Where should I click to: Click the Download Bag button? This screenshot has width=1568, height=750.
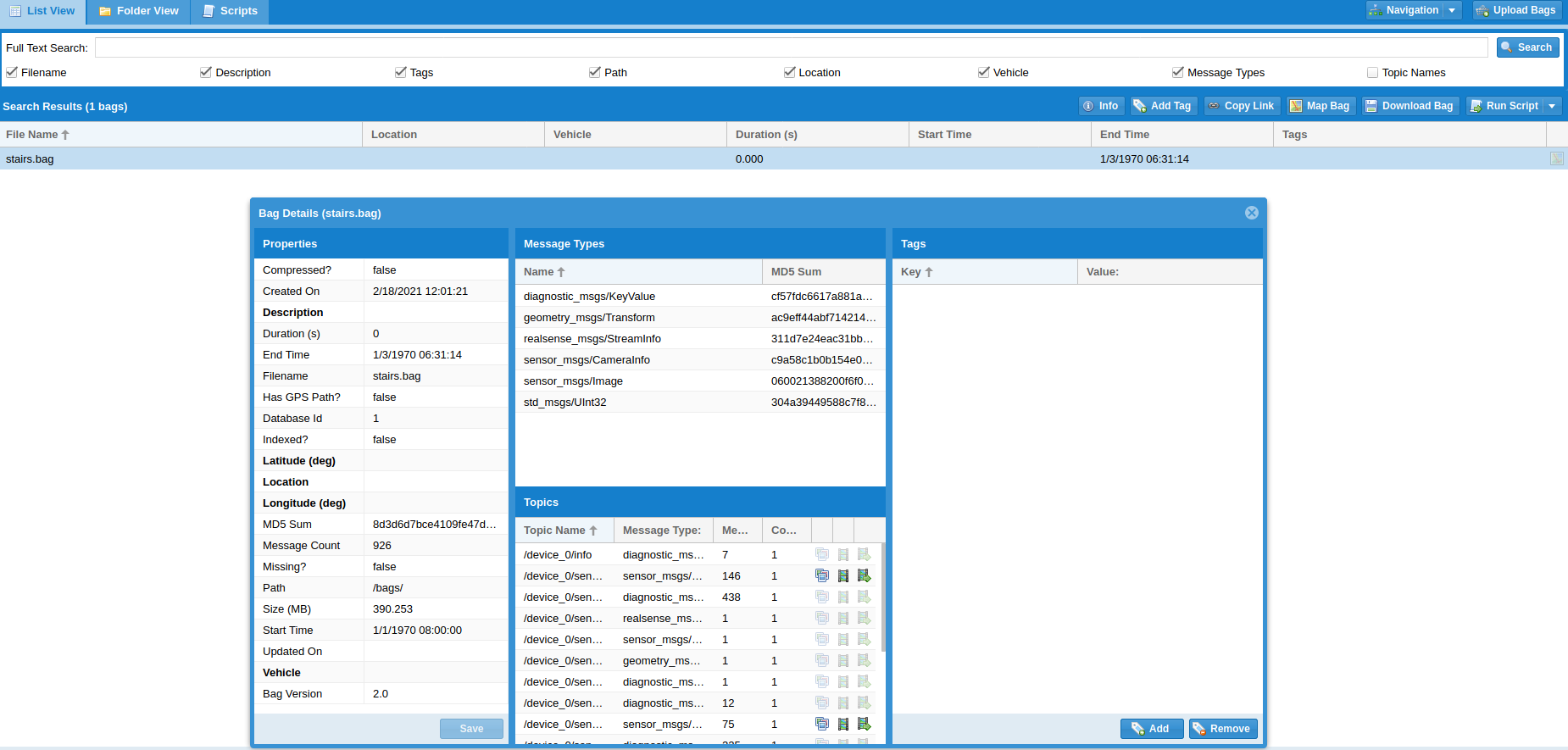click(x=1410, y=106)
